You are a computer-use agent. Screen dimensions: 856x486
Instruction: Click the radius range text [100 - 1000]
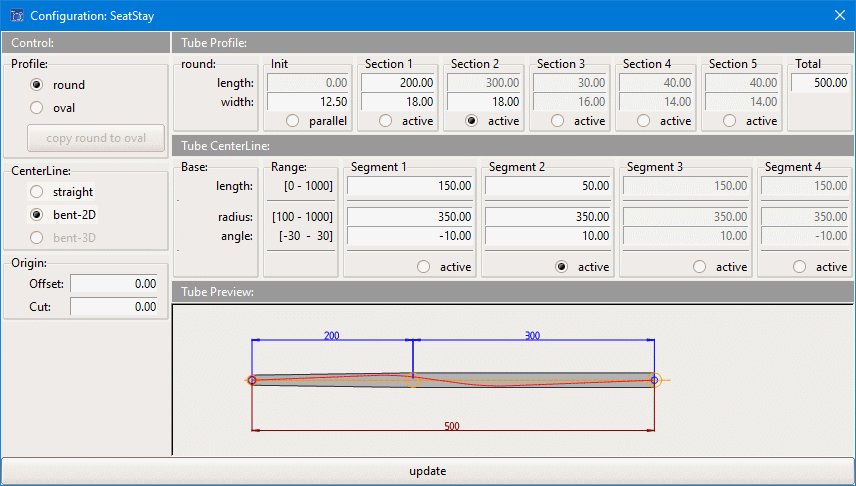click(x=302, y=217)
